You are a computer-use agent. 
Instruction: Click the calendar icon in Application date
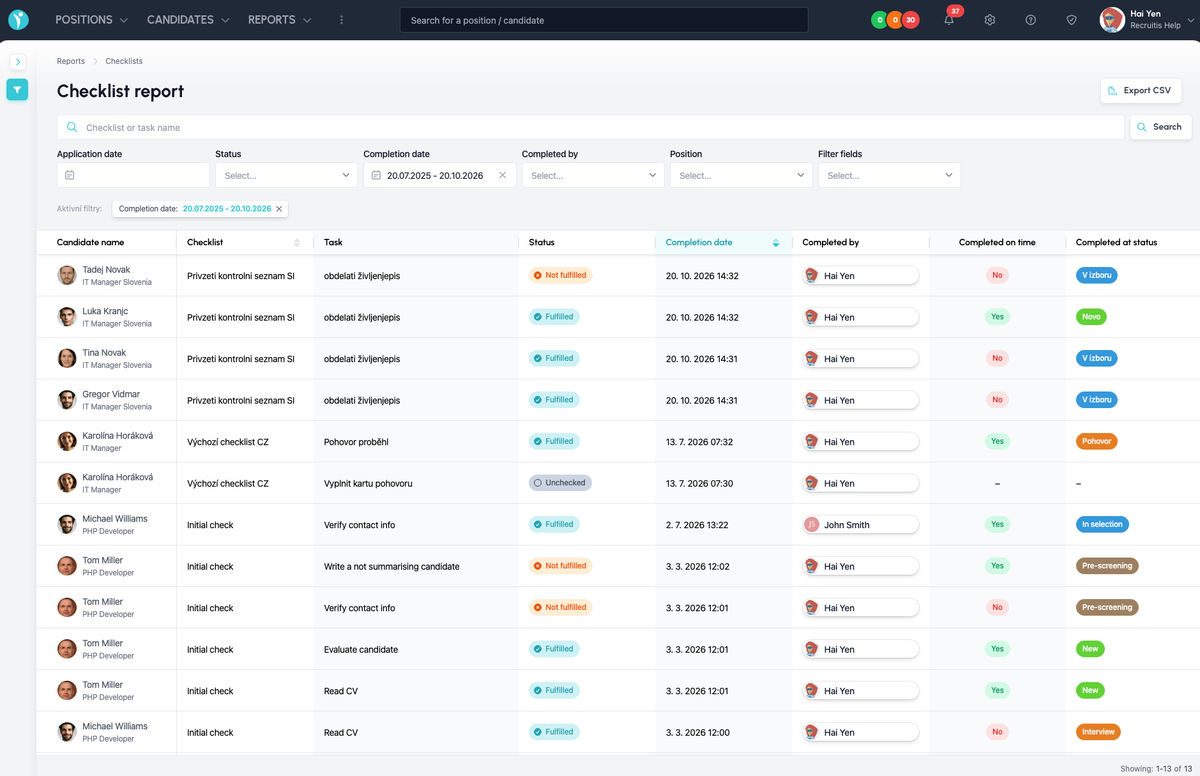pyautogui.click(x=70, y=175)
